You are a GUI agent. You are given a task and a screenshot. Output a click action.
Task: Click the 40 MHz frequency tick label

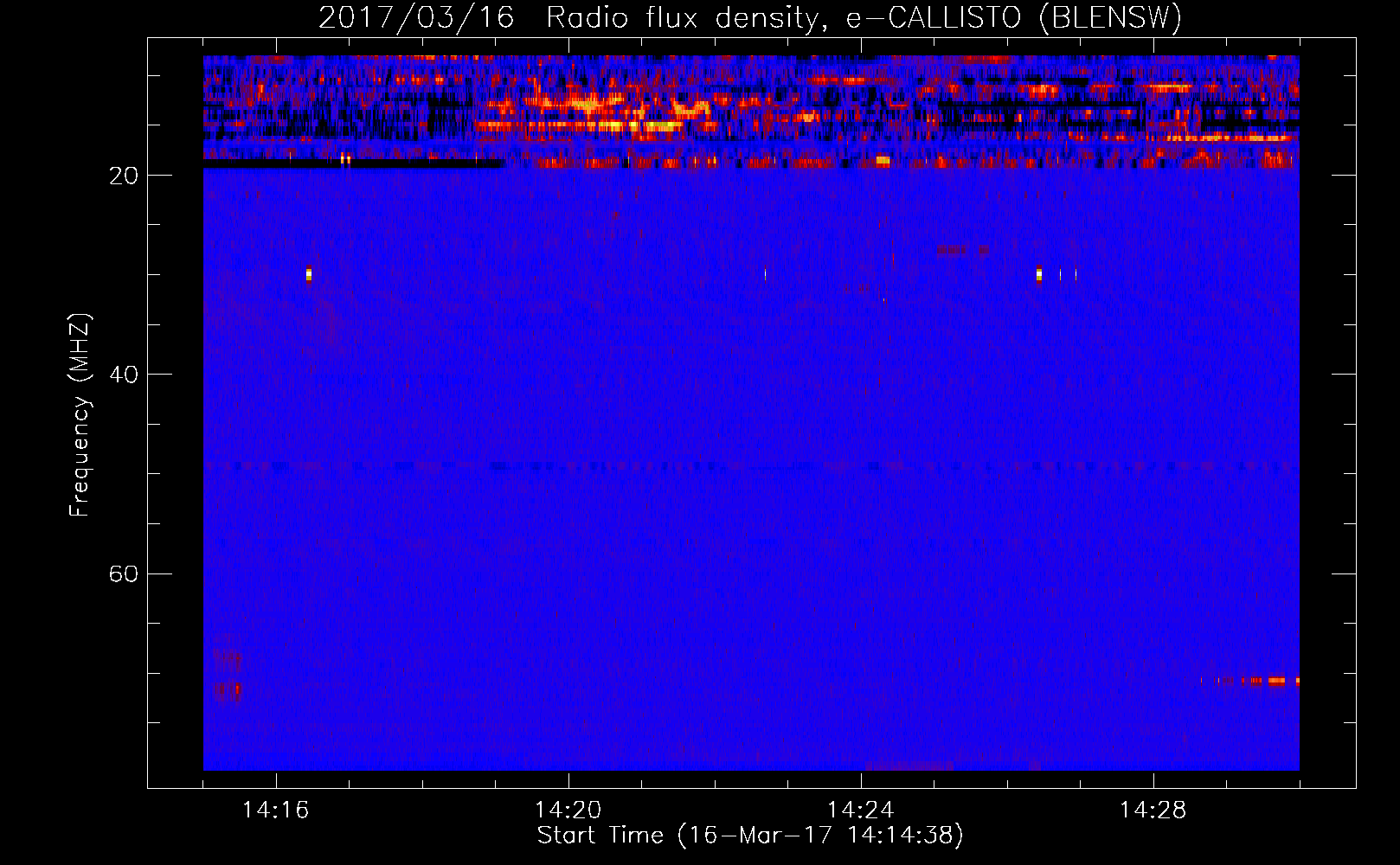point(124,375)
